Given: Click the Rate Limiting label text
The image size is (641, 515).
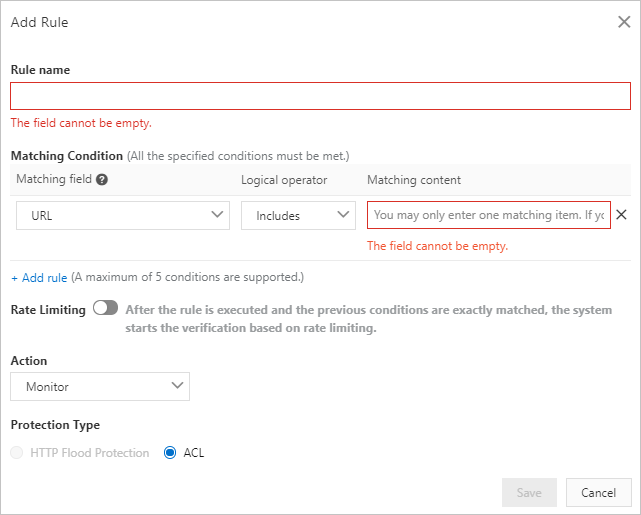Looking at the screenshot, I should [48, 310].
